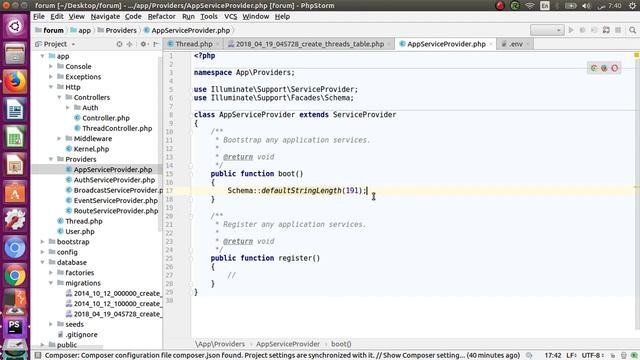This screenshot has height=360, width=640.
Task: Open in Firefox from the editor browser popup
Action: pyautogui.click(x=604, y=68)
